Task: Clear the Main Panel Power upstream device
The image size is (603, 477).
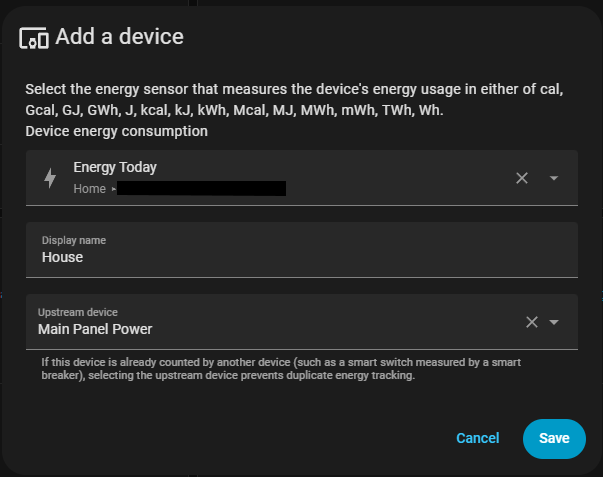Action: point(532,322)
